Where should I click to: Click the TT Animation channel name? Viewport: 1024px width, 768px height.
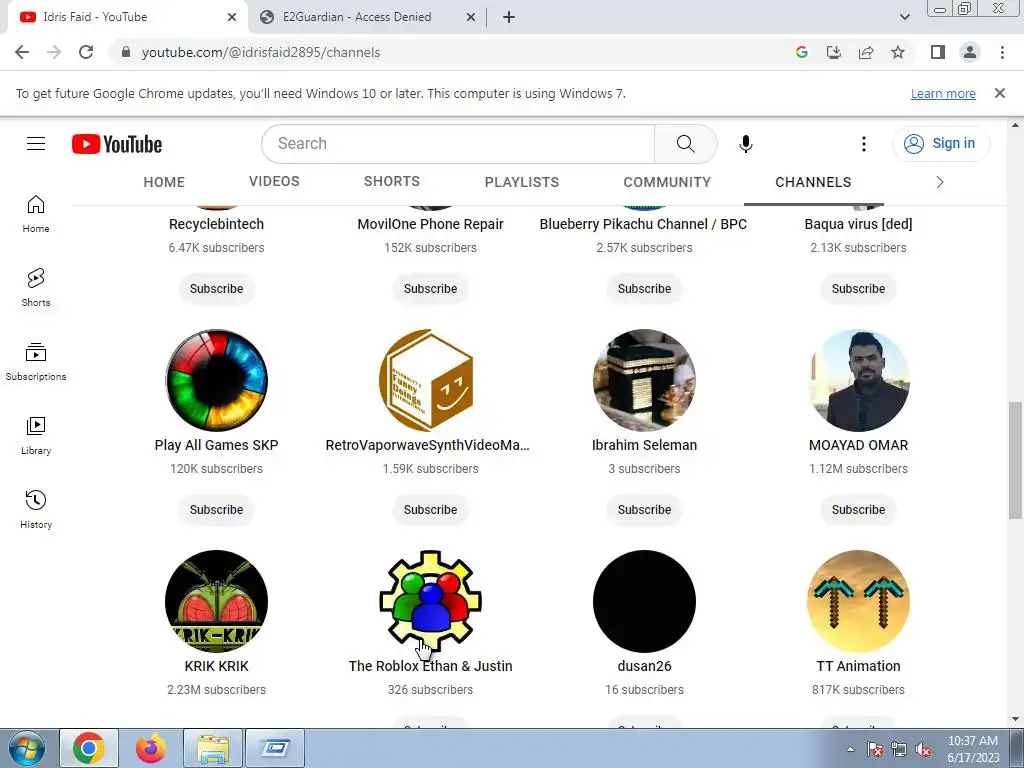858,666
